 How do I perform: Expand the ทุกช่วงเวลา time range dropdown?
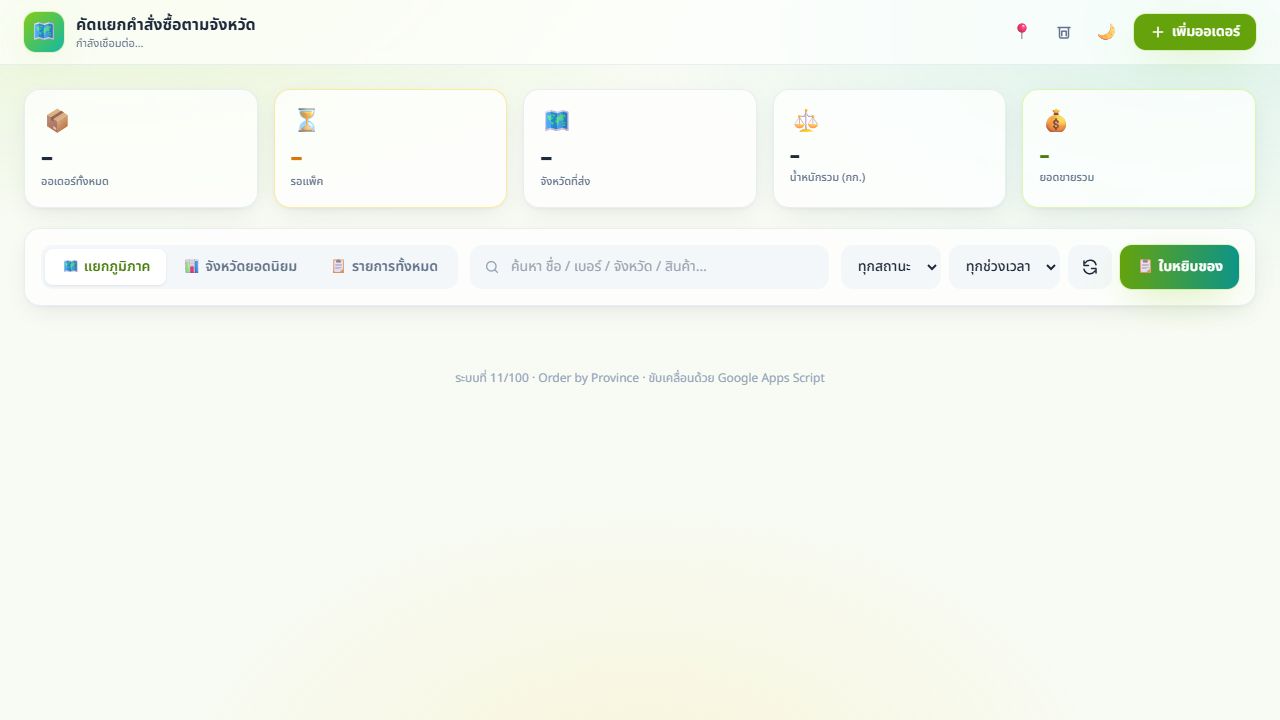tap(1004, 267)
